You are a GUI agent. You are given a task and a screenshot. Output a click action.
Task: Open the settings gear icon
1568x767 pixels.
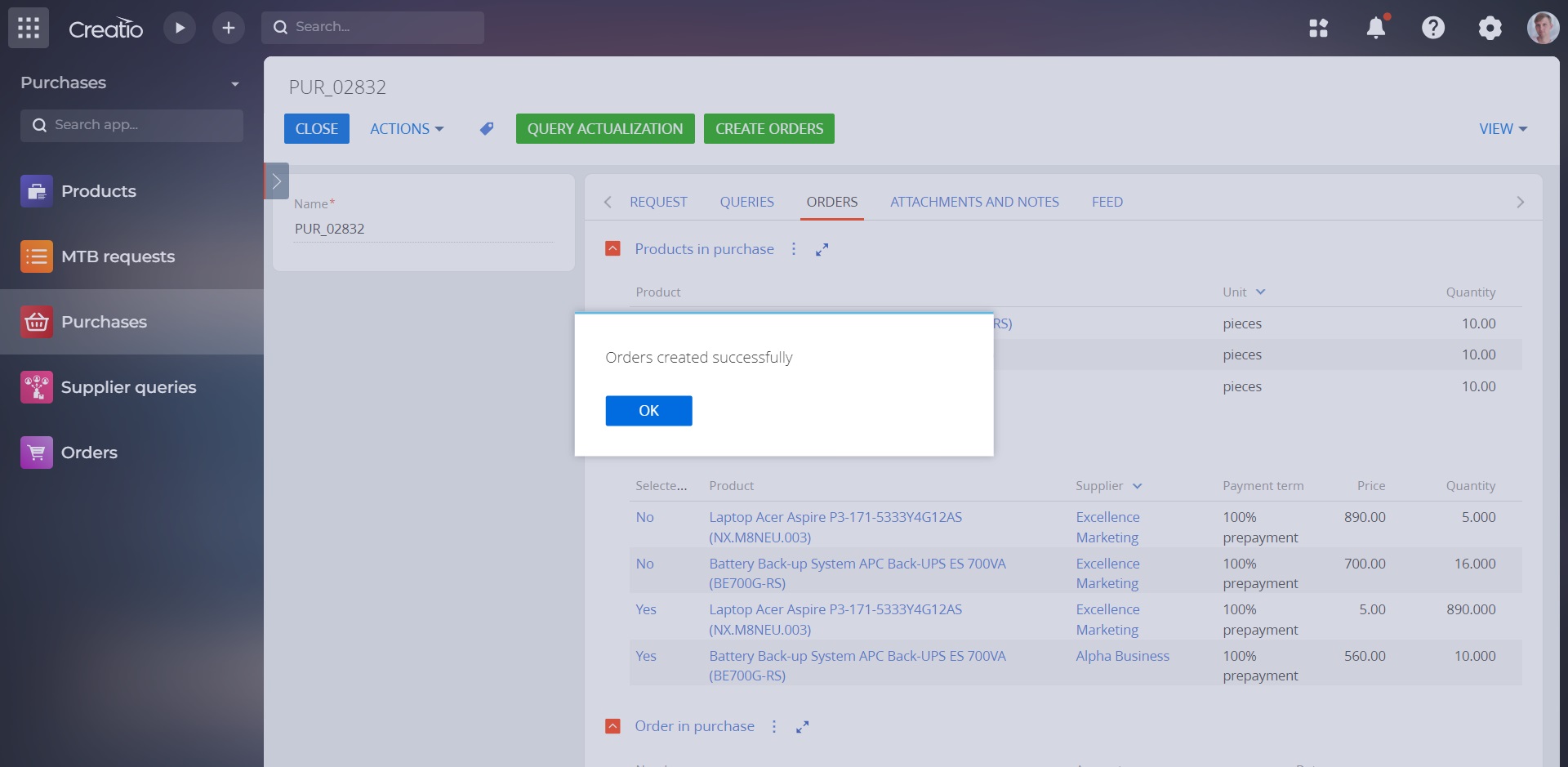(x=1490, y=27)
